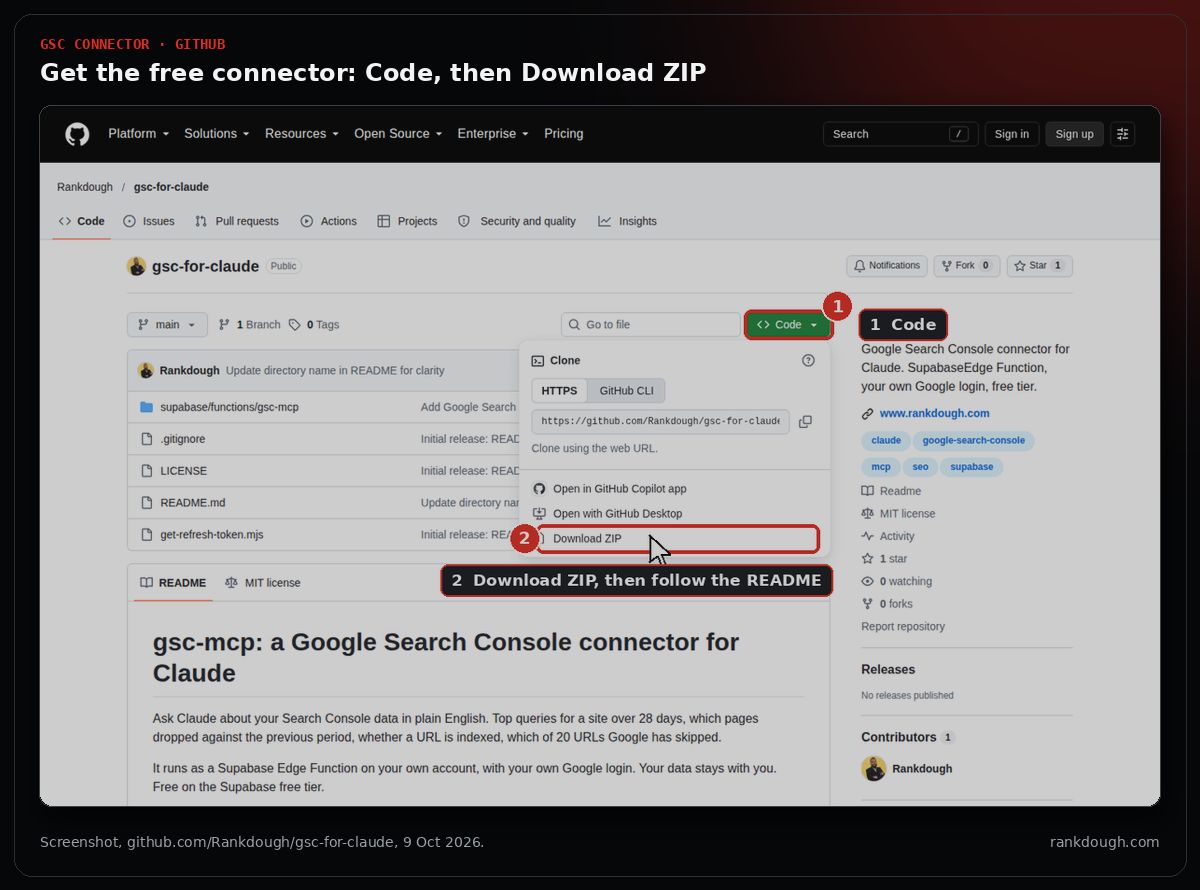Click the Sign in button
The image size is (1200, 890).
coord(1012,134)
